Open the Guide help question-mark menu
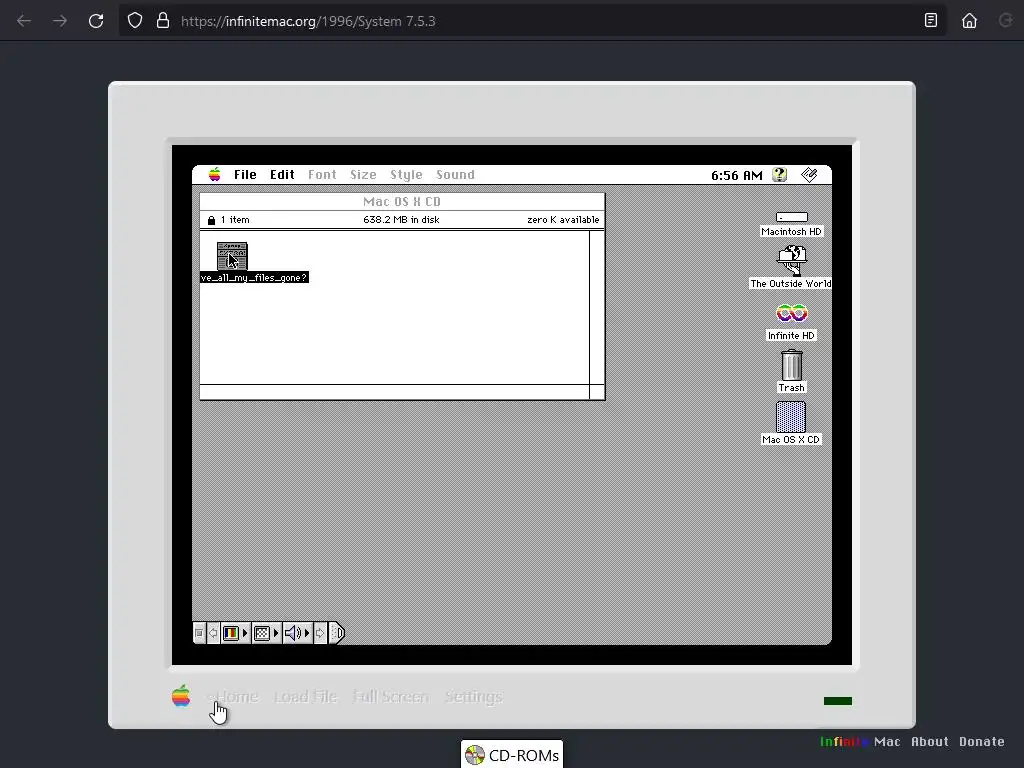Image resolution: width=1024 pixels, height=768 pixels. 780,174
